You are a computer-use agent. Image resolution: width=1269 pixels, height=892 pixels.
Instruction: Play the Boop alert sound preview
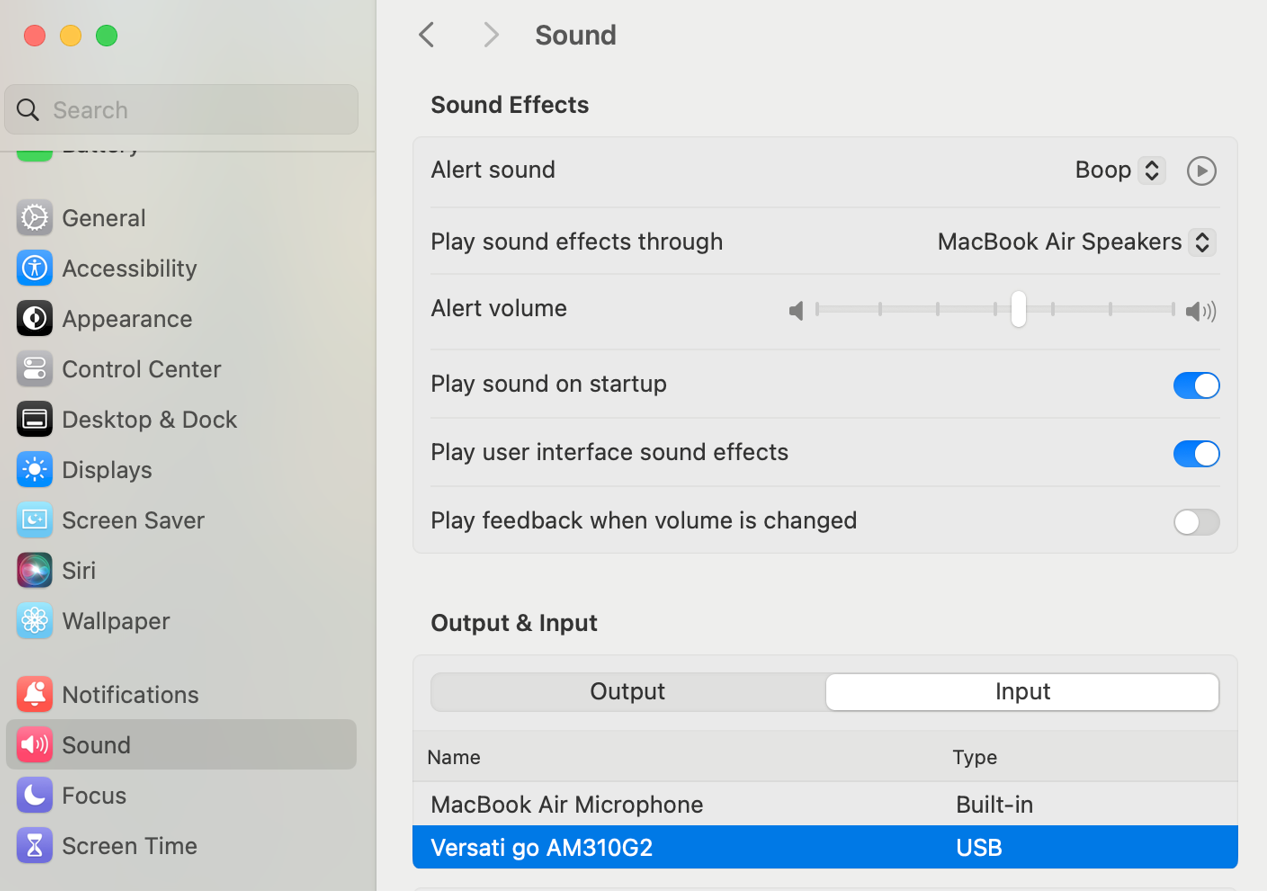click(1201, 171)
